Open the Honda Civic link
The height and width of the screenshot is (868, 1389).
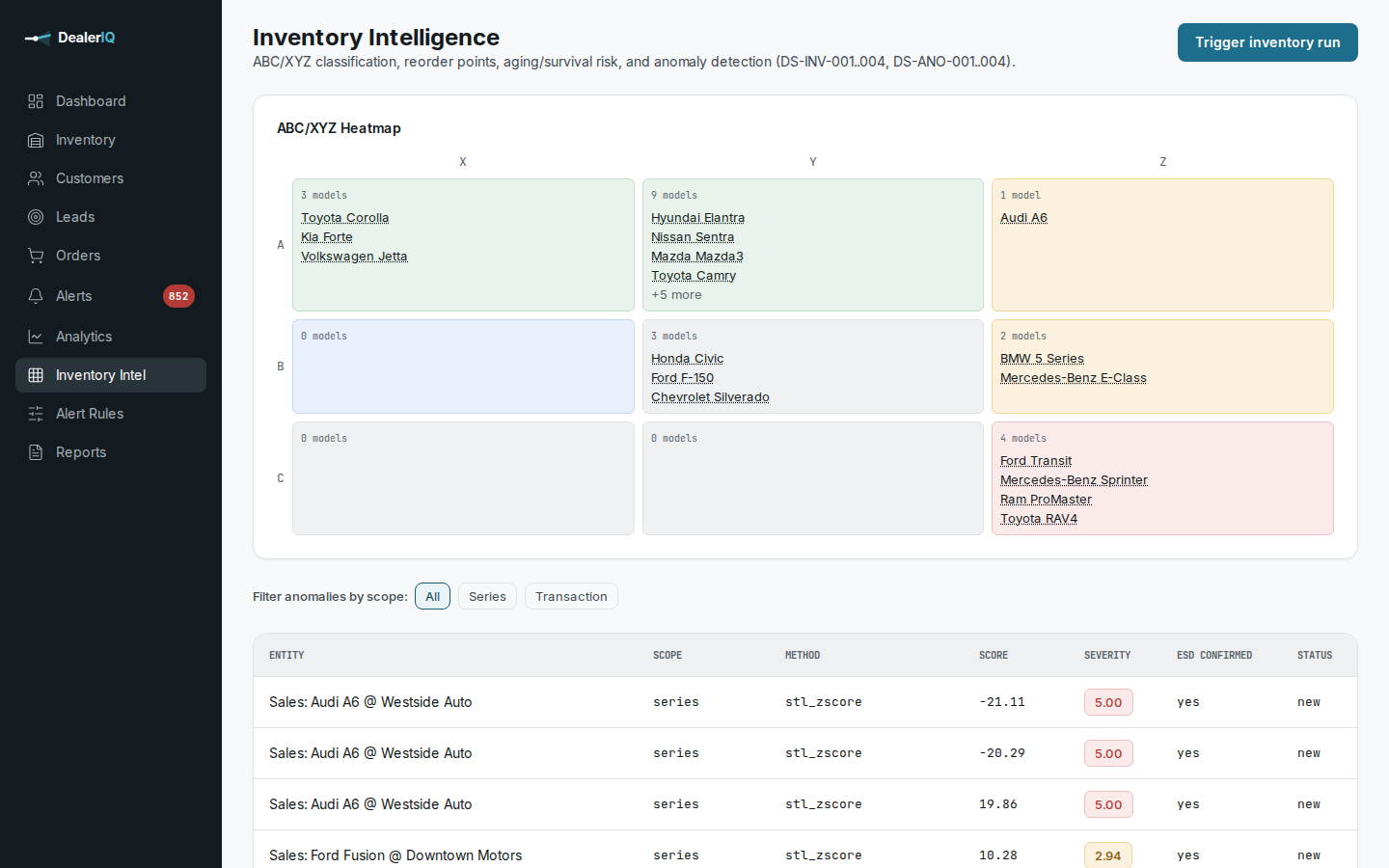[687, 359]
